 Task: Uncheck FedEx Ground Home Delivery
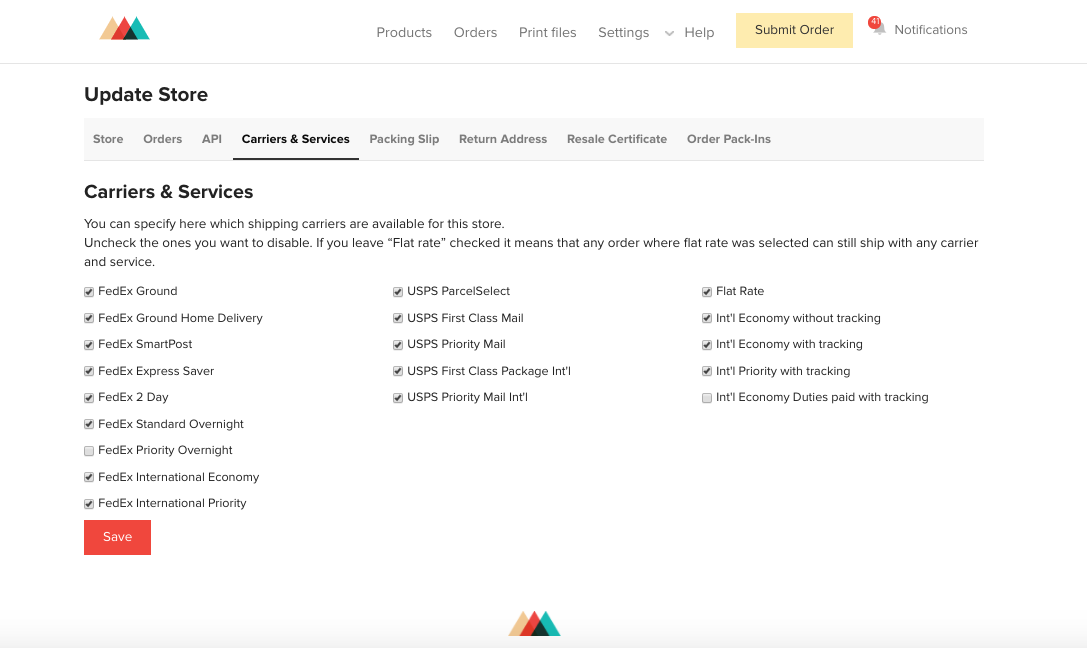89,318
